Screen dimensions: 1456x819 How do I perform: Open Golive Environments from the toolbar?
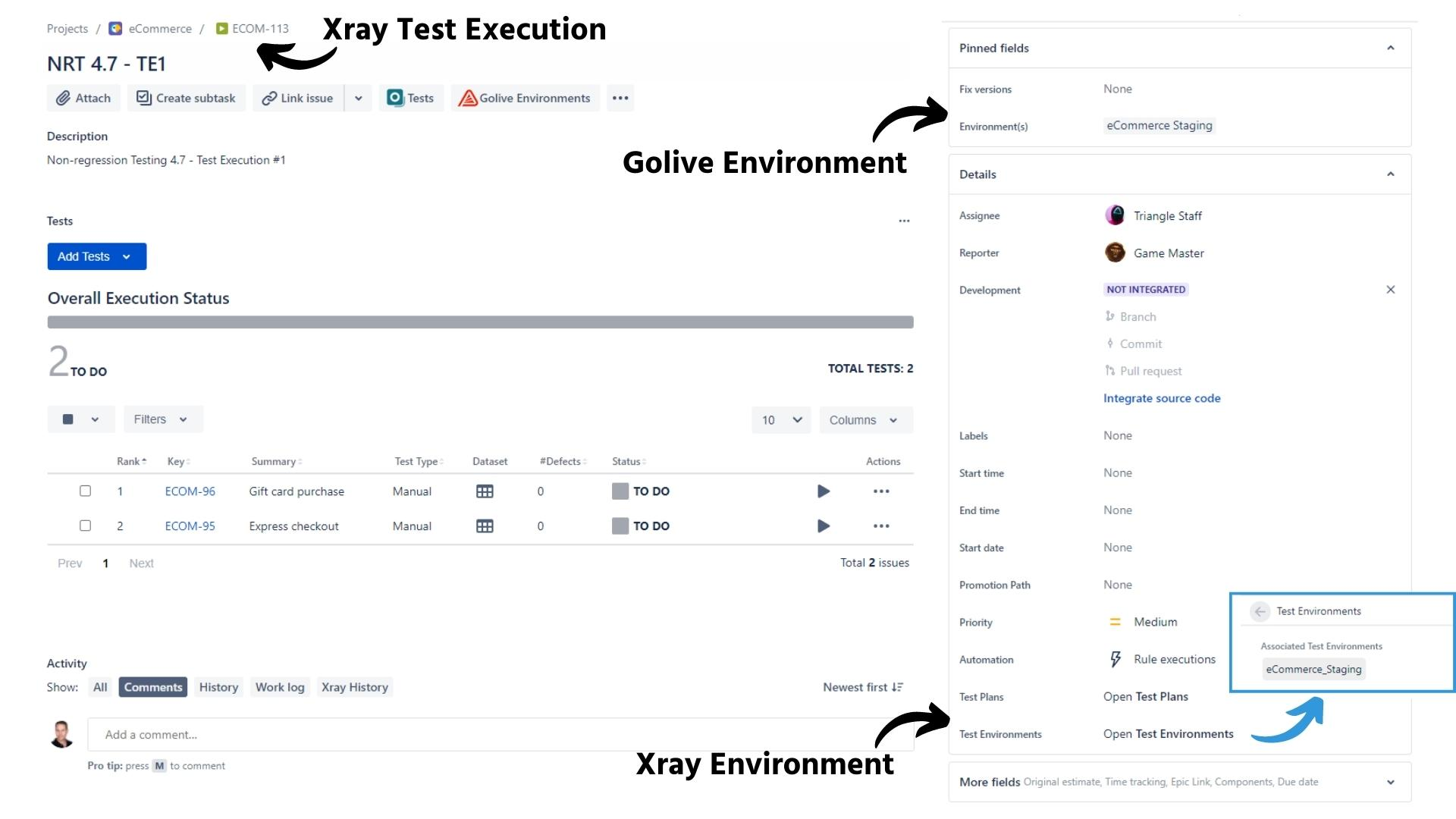pyautogui.click(x=524, y=98)
